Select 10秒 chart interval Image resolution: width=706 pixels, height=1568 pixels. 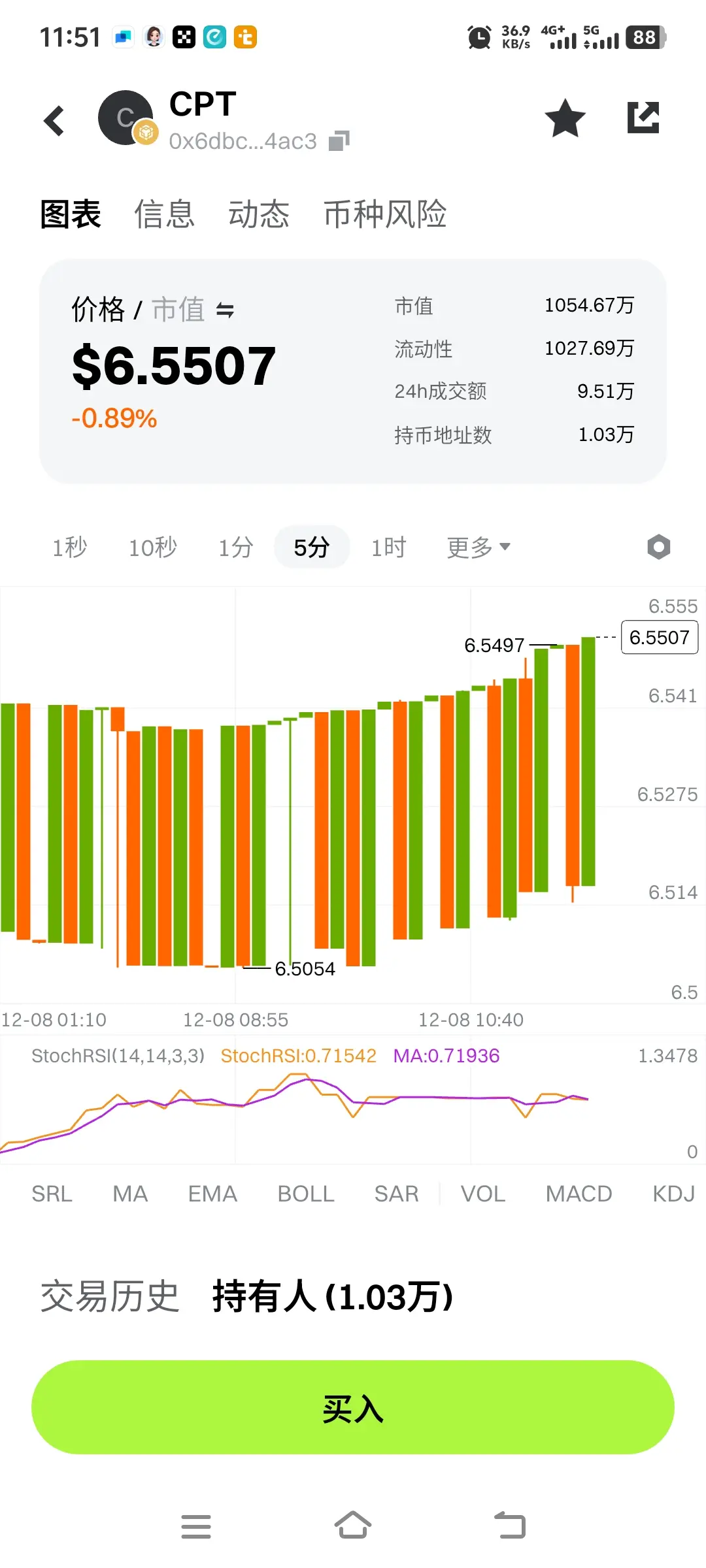(153, 547)
